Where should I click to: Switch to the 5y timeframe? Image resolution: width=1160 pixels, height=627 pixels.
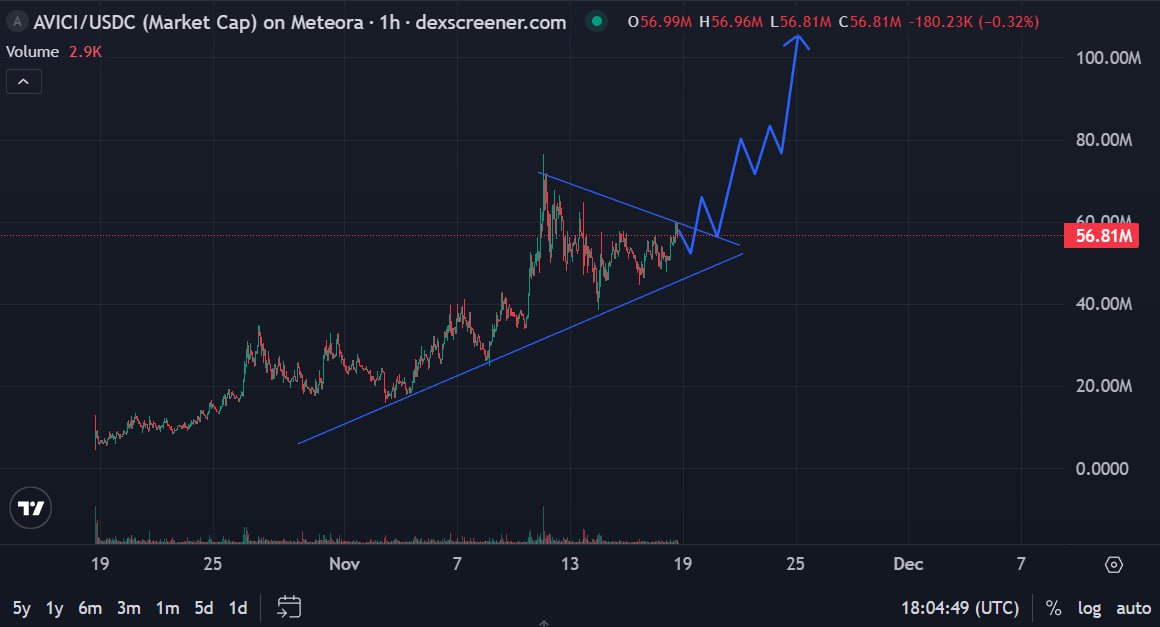(x=22, y=607)
